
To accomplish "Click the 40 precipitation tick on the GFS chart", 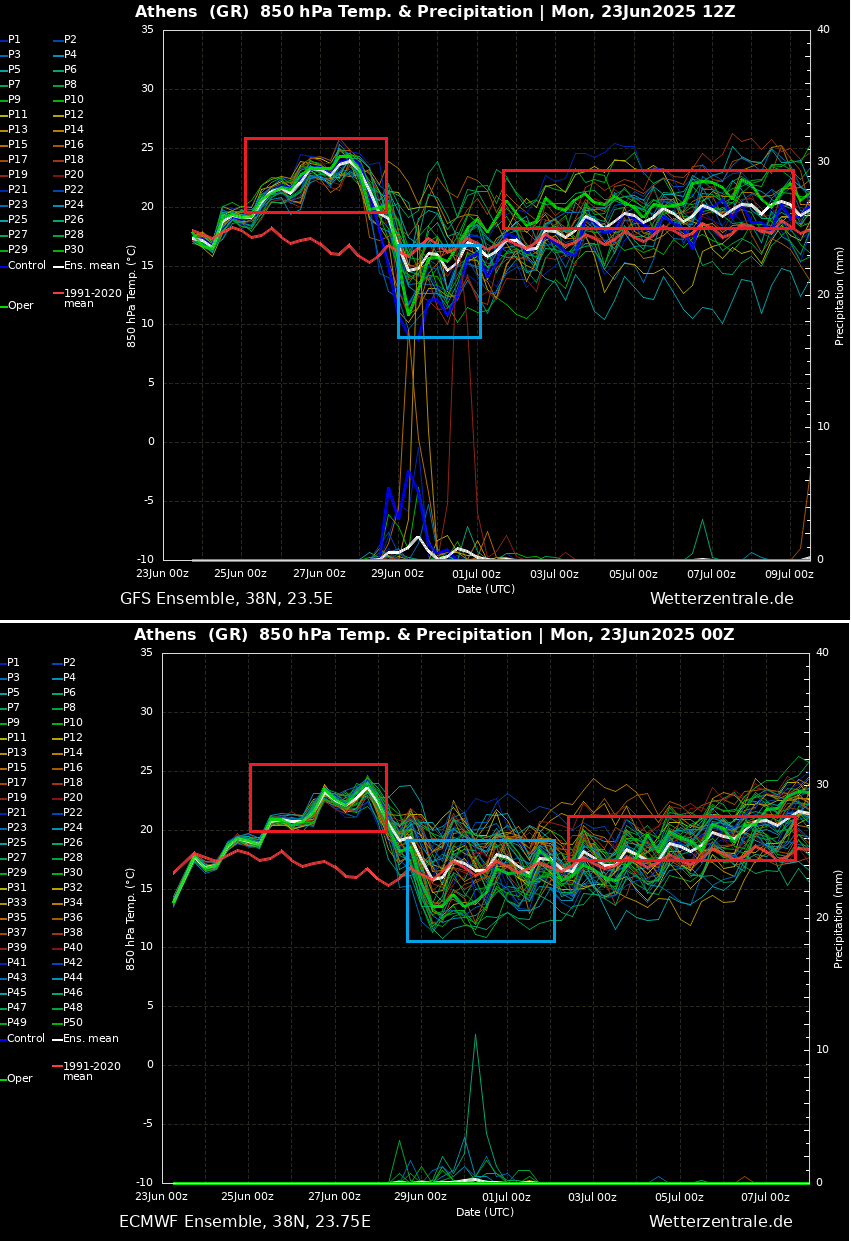I will pos(823,30).
